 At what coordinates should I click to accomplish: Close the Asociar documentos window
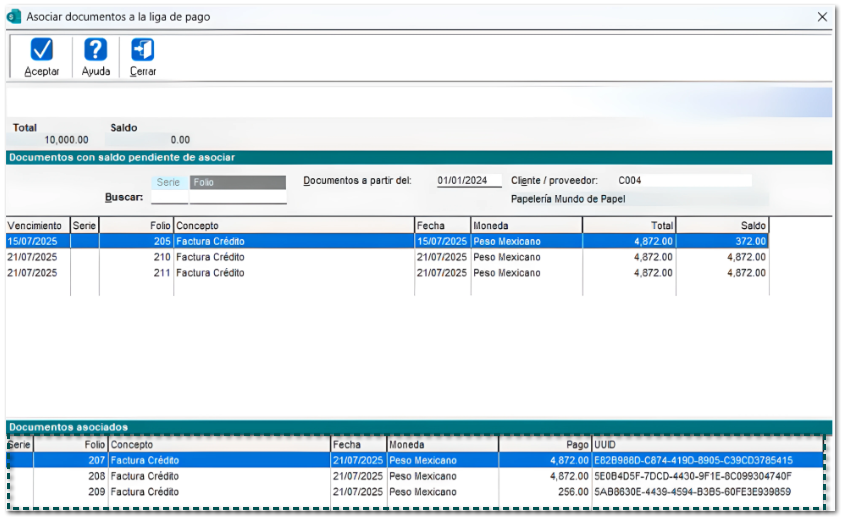(822, 17)
